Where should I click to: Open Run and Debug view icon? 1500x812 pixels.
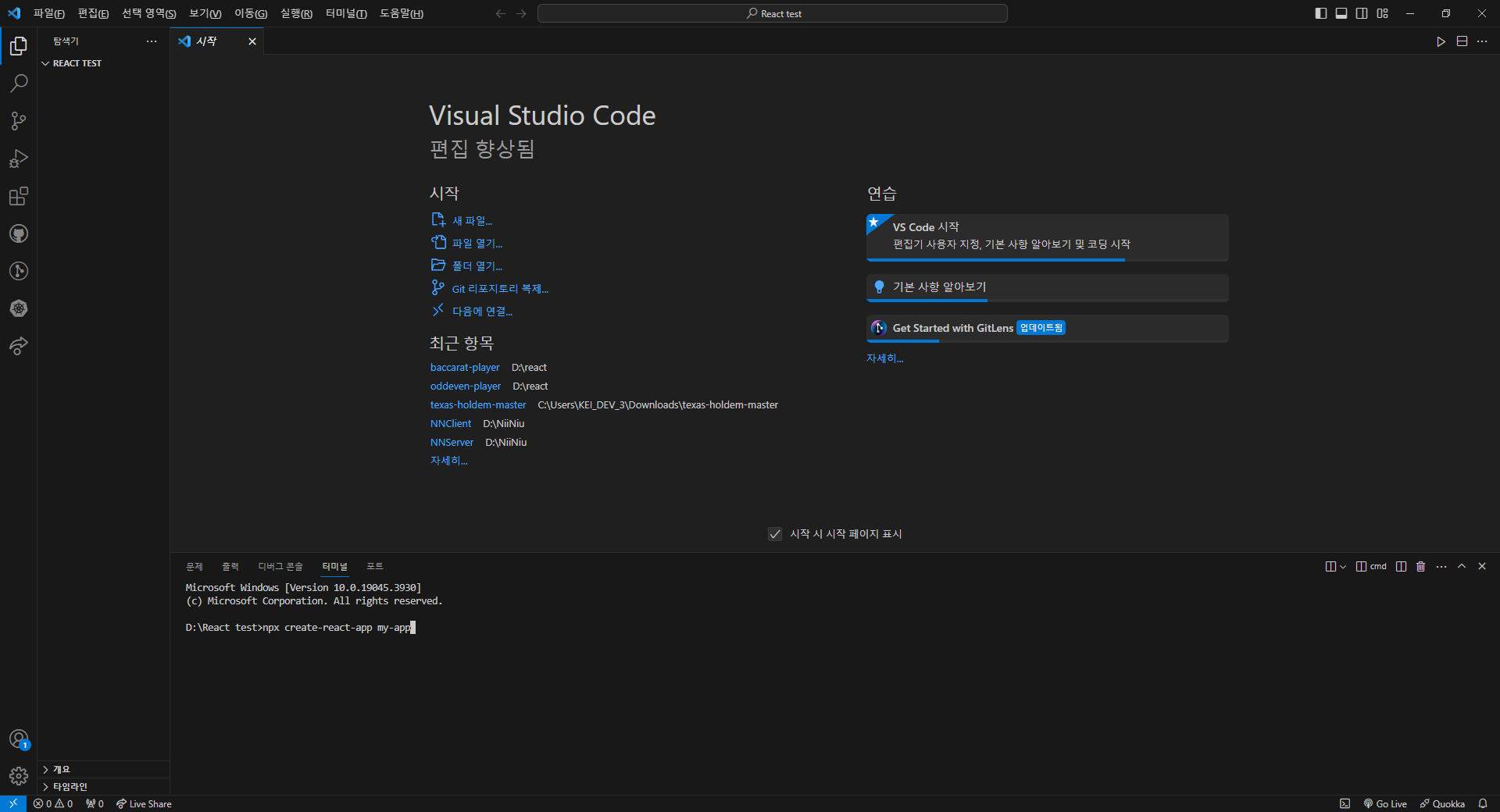click(x=19, y=158)
